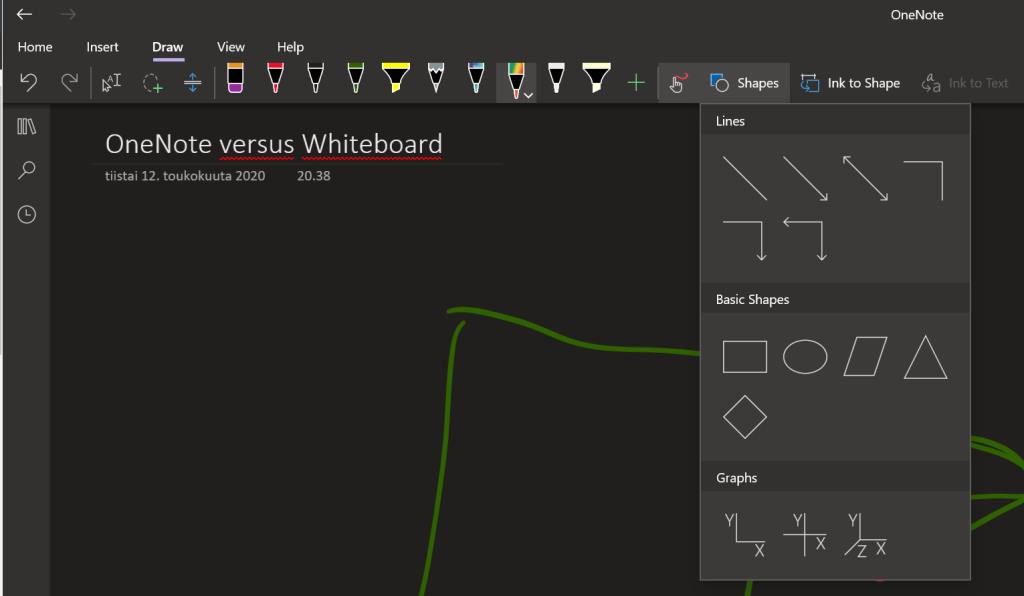Go back using the back arrow
Screen dimensions: 1024x596
pos(25,15)
